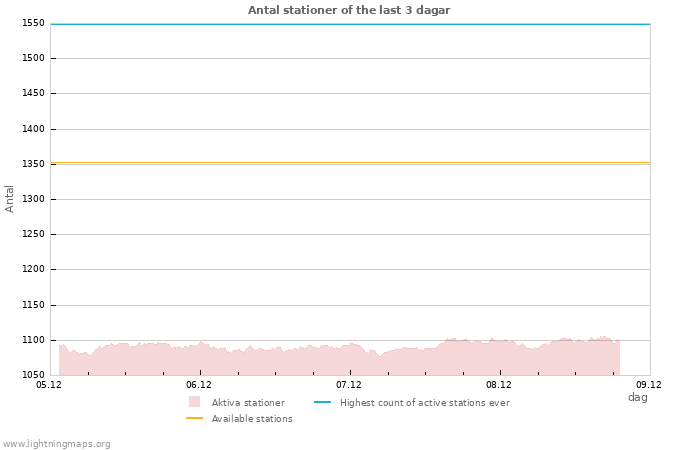Click the 06.12 date tick label
The height and width of the screenshot is (450, 700).
pos(199,384)
